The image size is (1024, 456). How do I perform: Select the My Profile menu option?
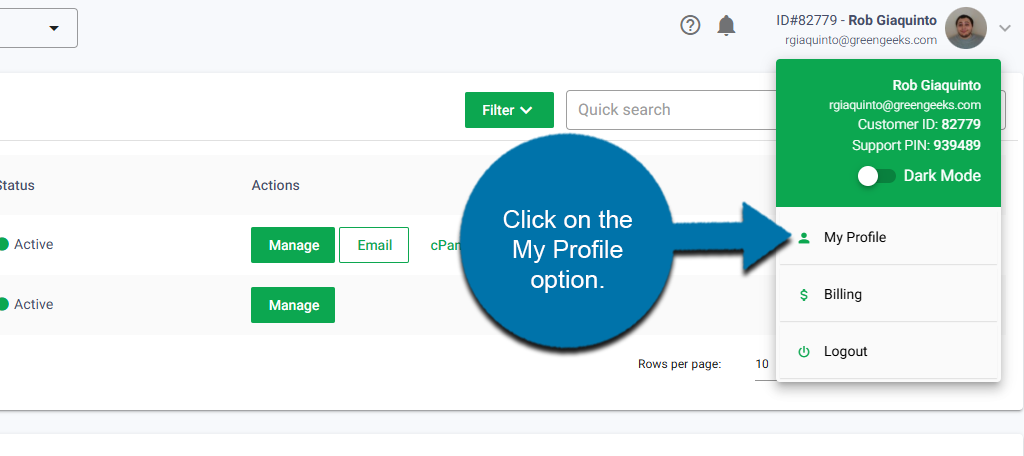coord(855,238)
